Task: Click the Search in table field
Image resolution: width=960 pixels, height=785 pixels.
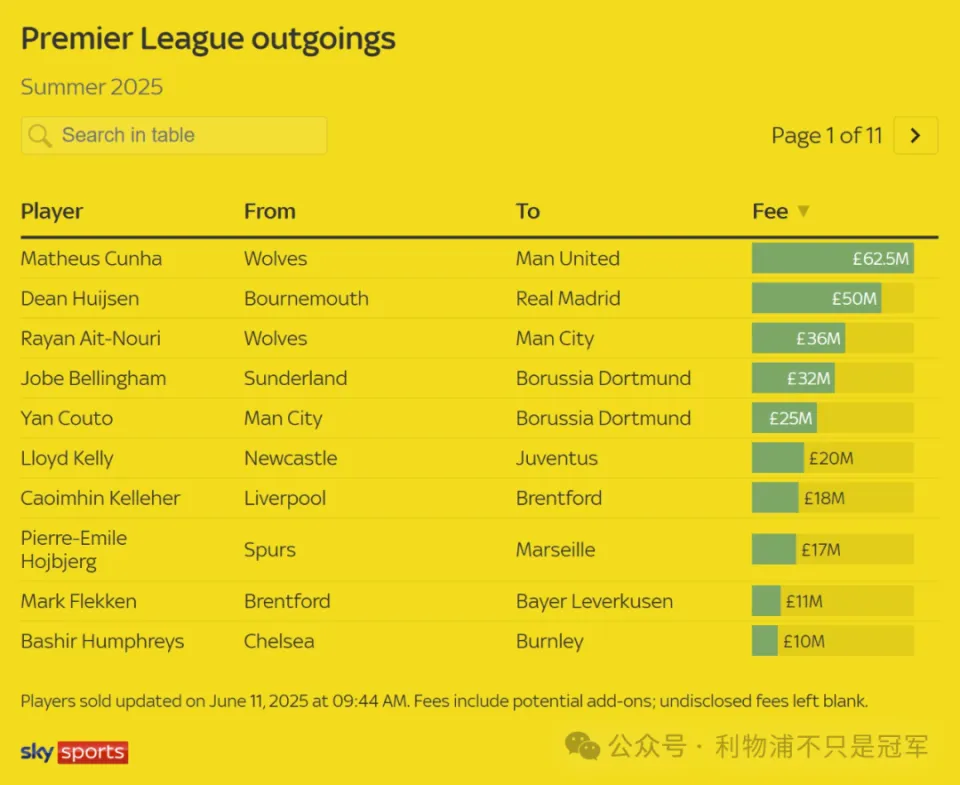Action: [174, 135]
